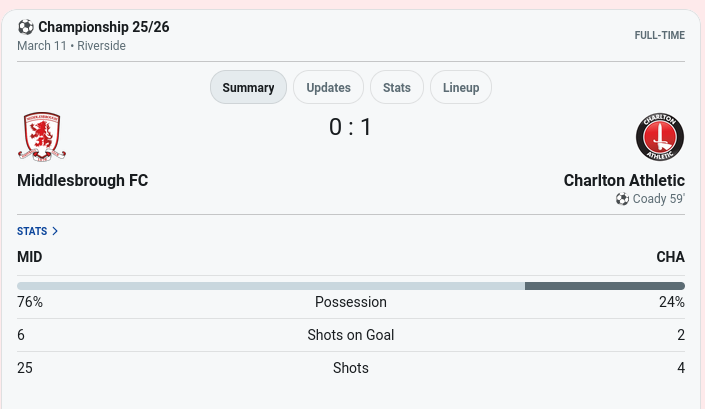Click the CHA team abbreviation header
The width and height of the screenshot is (705, 409).
670,257
